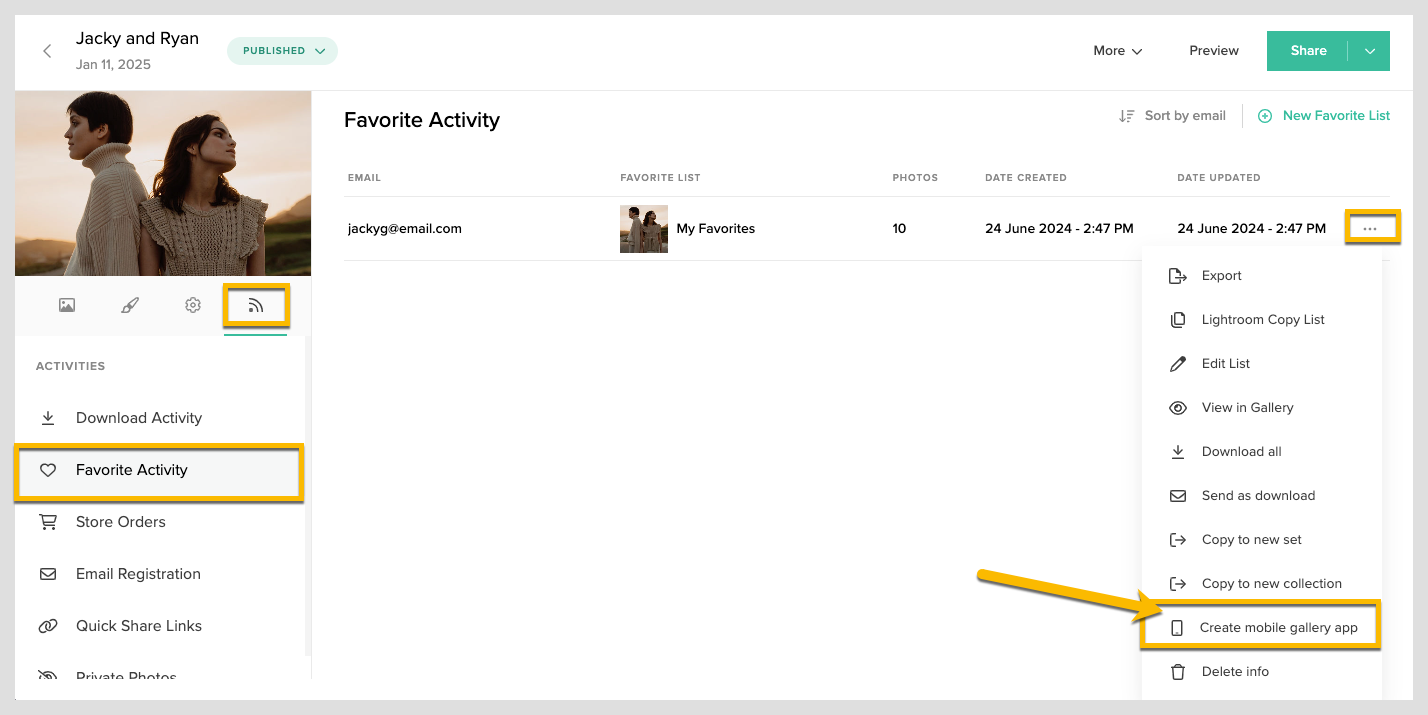Image resolution: width=1428 pixels, height=715 pixels.
Task: Click the Share button
Action: coord(1307,50)
